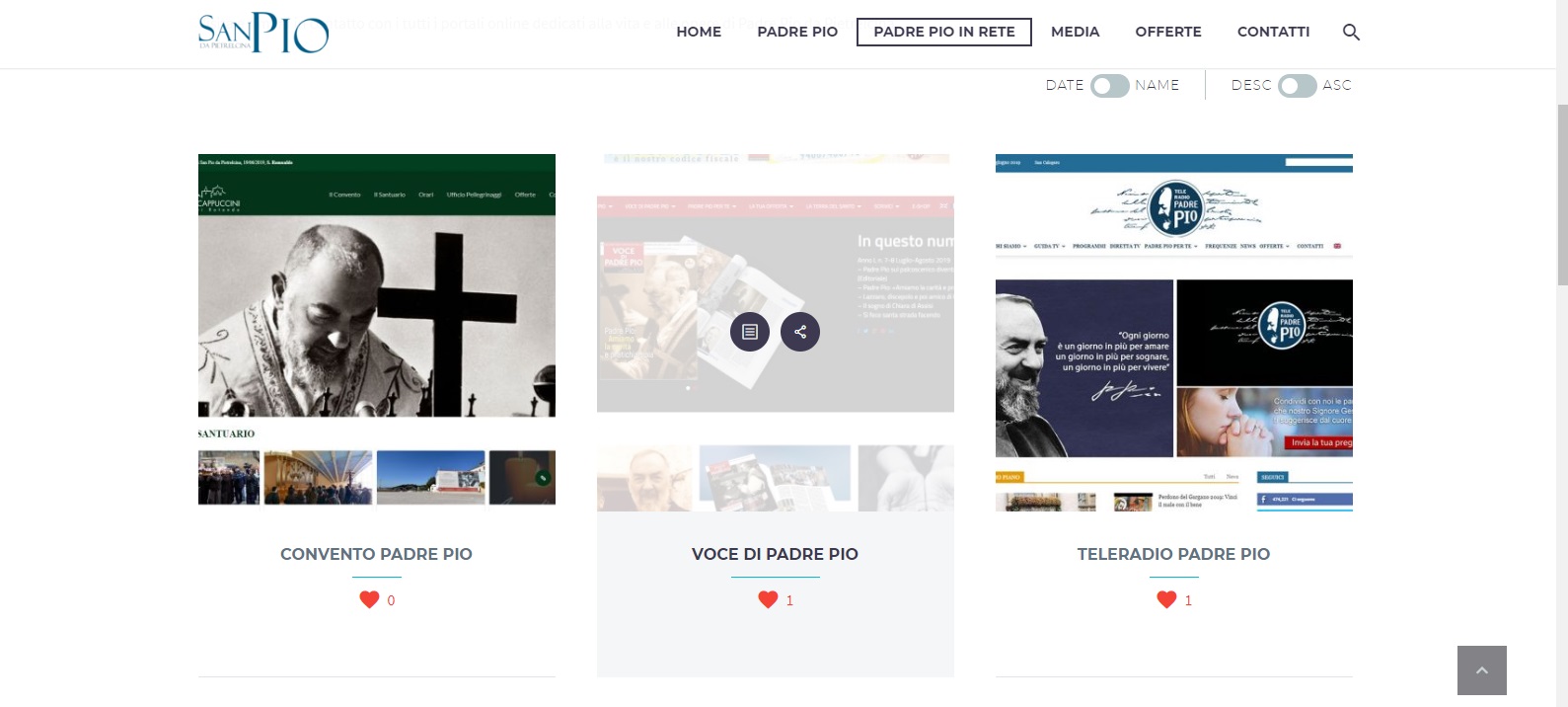
Task: Open the Padre Pio menu
Action: pyautogui.click(x=797, y=32)
